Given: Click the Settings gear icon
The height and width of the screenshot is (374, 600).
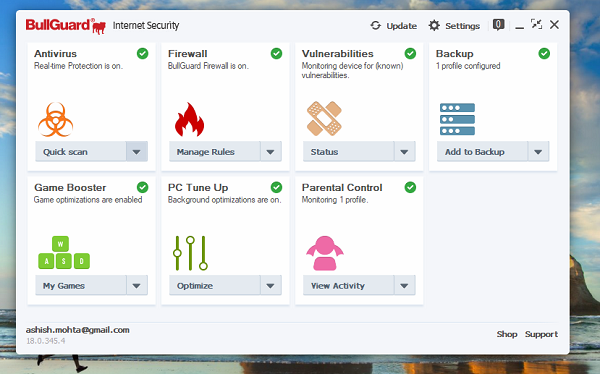Looking at the screenshot, I should tap(434, 26).
